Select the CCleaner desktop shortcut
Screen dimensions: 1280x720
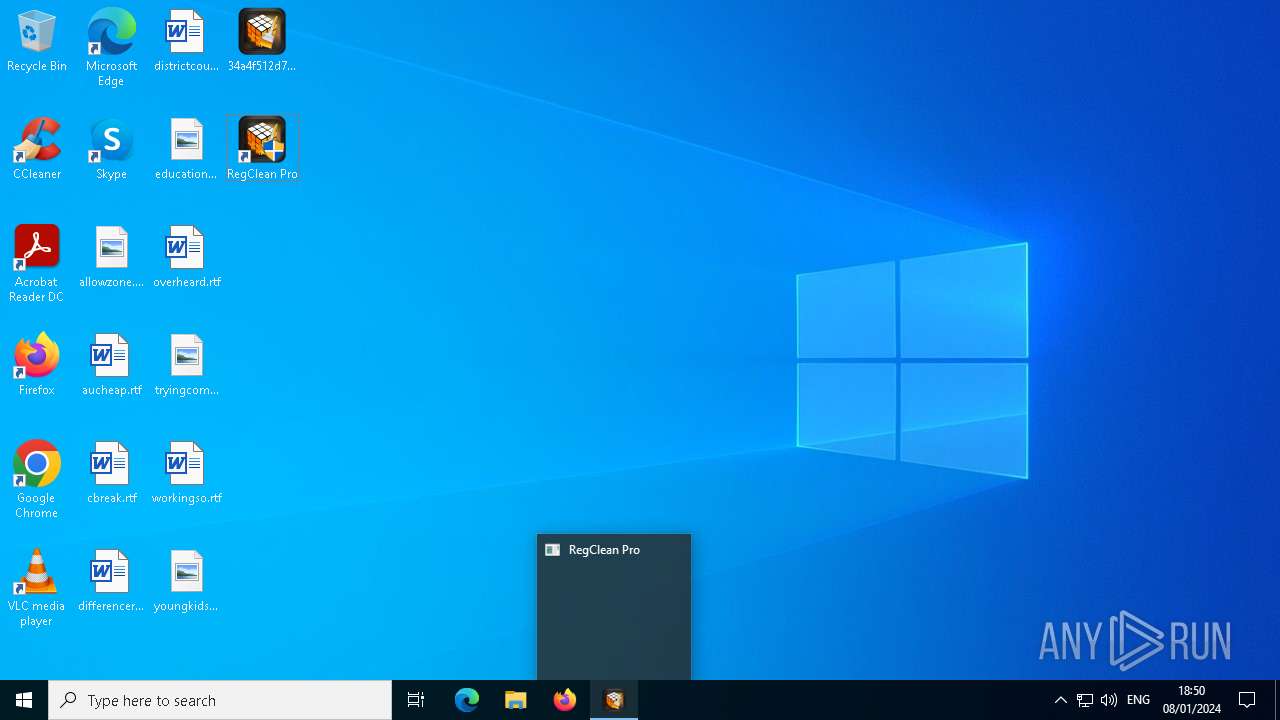click(37, 150)
